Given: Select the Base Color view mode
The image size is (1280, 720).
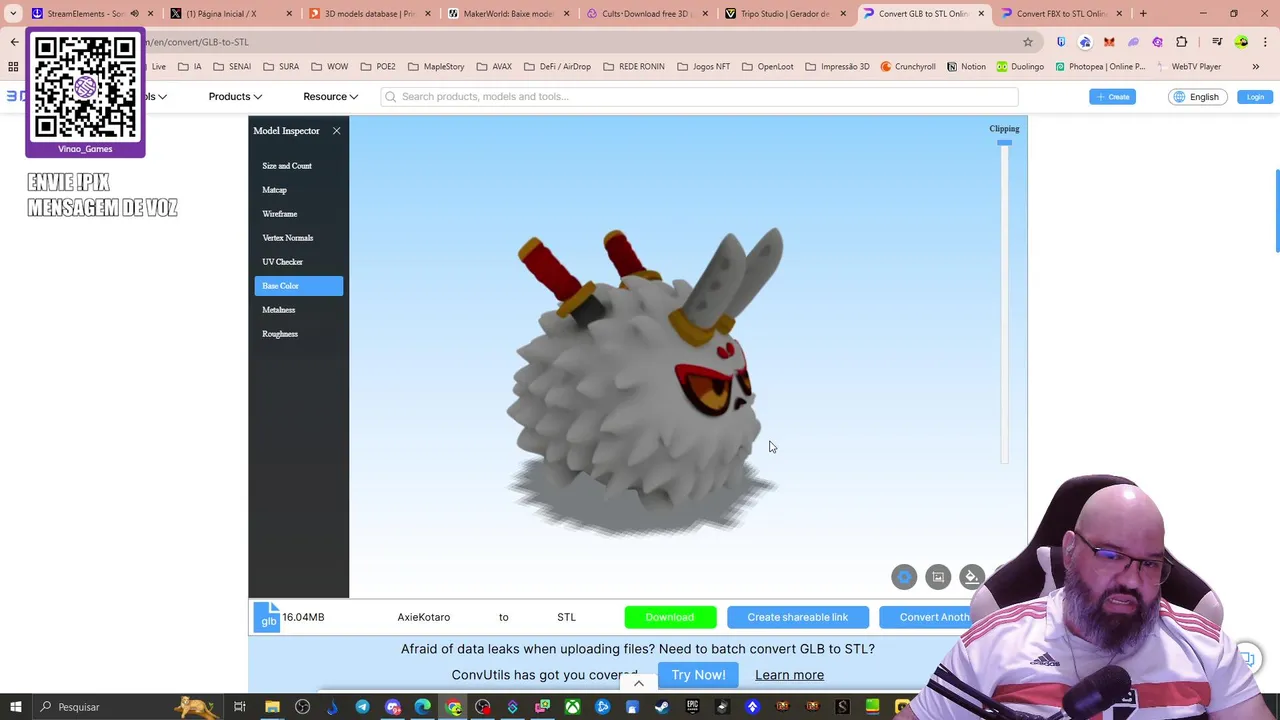Looking at the screenshot, I should (x=299, y=286).
